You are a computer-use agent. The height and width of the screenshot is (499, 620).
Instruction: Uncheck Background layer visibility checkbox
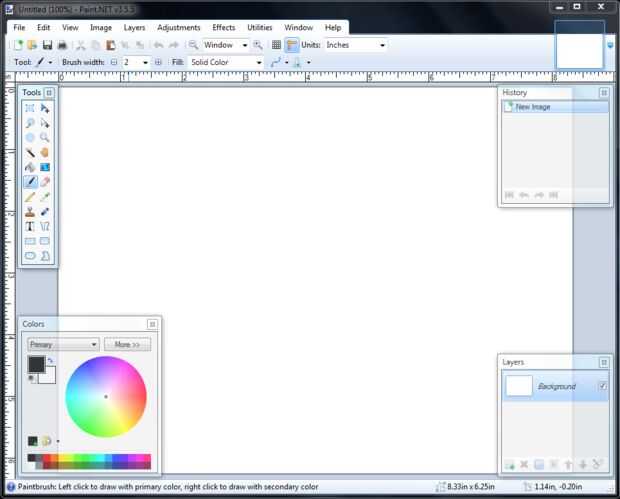(603, 386)
